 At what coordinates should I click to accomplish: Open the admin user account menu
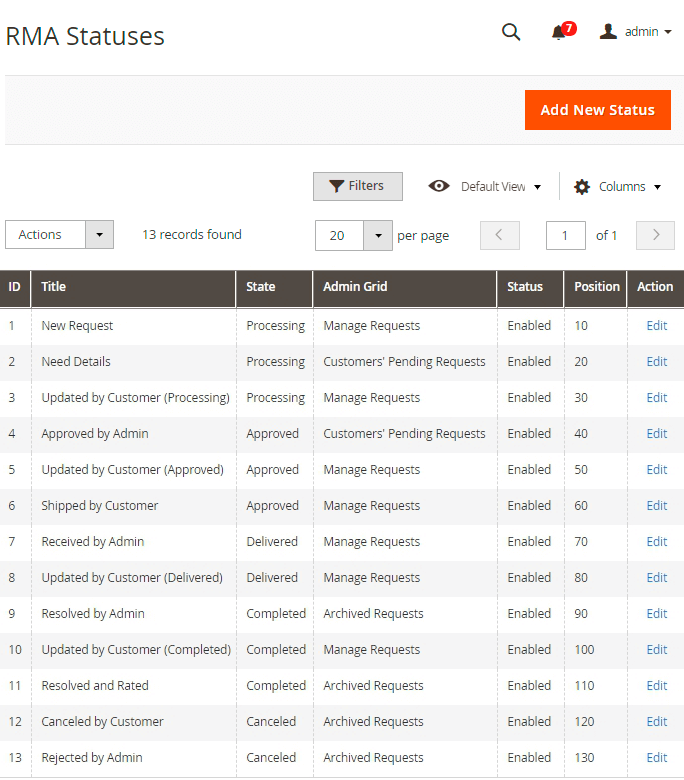click(636, 32)
